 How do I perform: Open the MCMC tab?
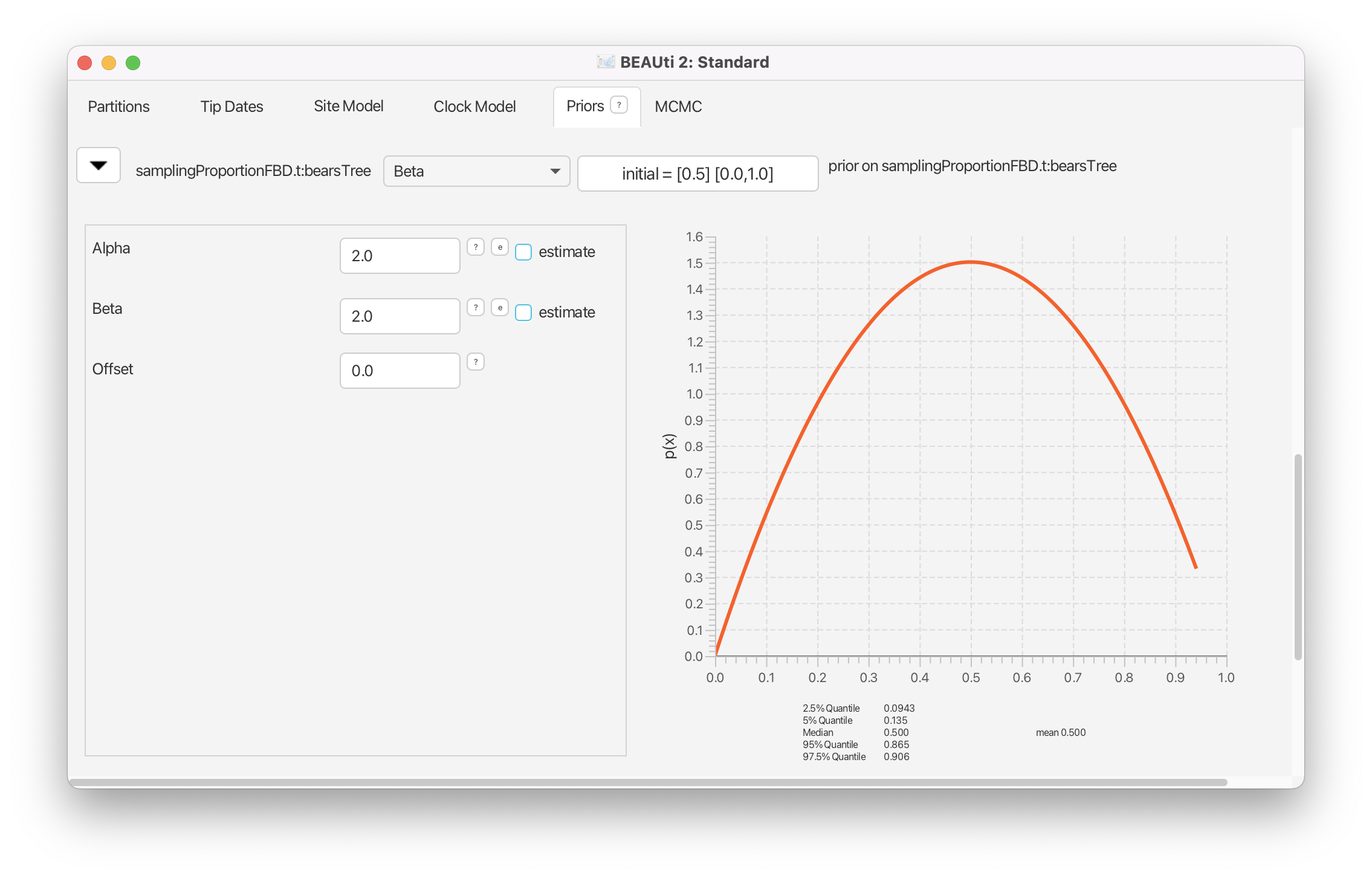pos(678,107)
